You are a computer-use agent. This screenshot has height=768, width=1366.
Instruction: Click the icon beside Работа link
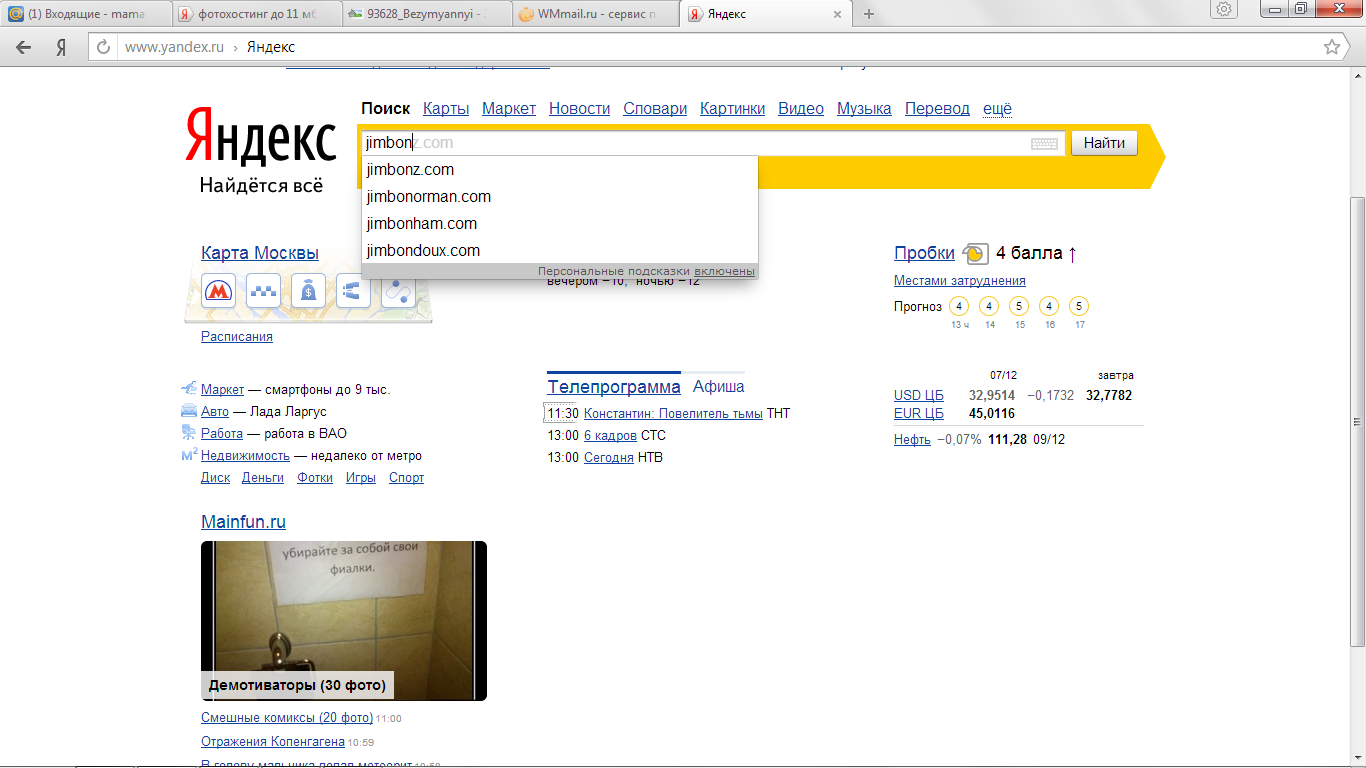[189, 433]
